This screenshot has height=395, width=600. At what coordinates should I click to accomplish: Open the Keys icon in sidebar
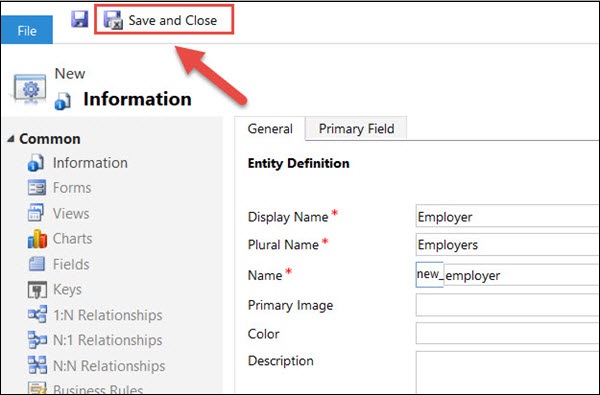click(37, 289)
